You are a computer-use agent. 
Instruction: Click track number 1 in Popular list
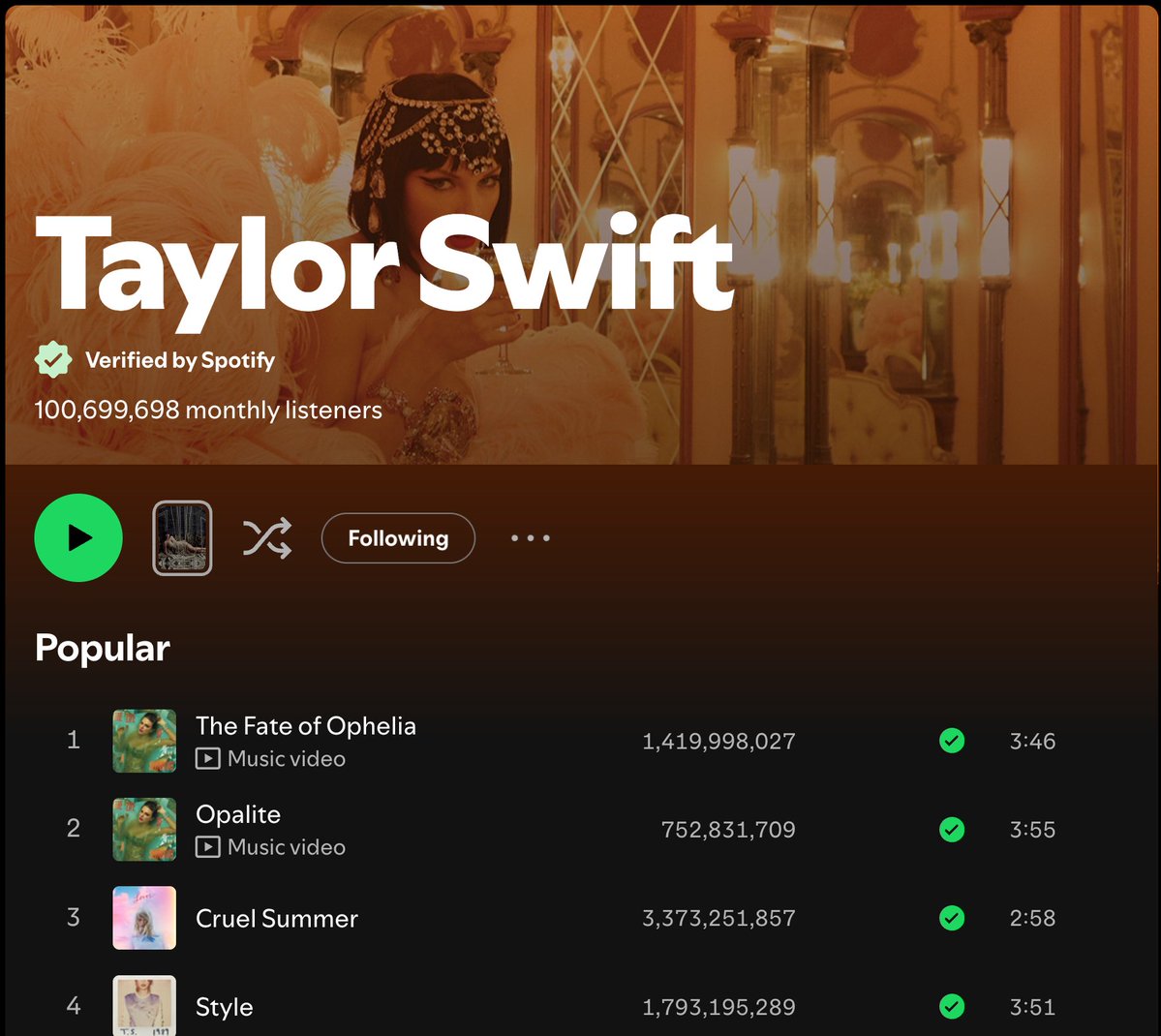pos(74,740)
